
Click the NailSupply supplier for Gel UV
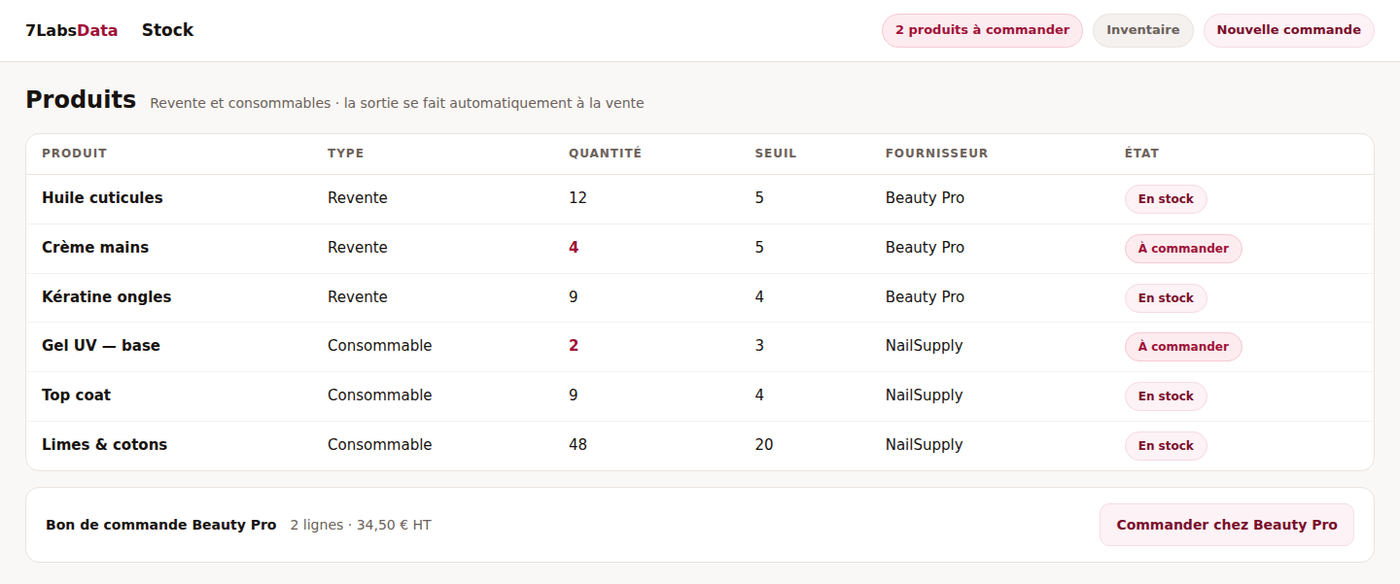pyautogui.click(x=924, y=346)
